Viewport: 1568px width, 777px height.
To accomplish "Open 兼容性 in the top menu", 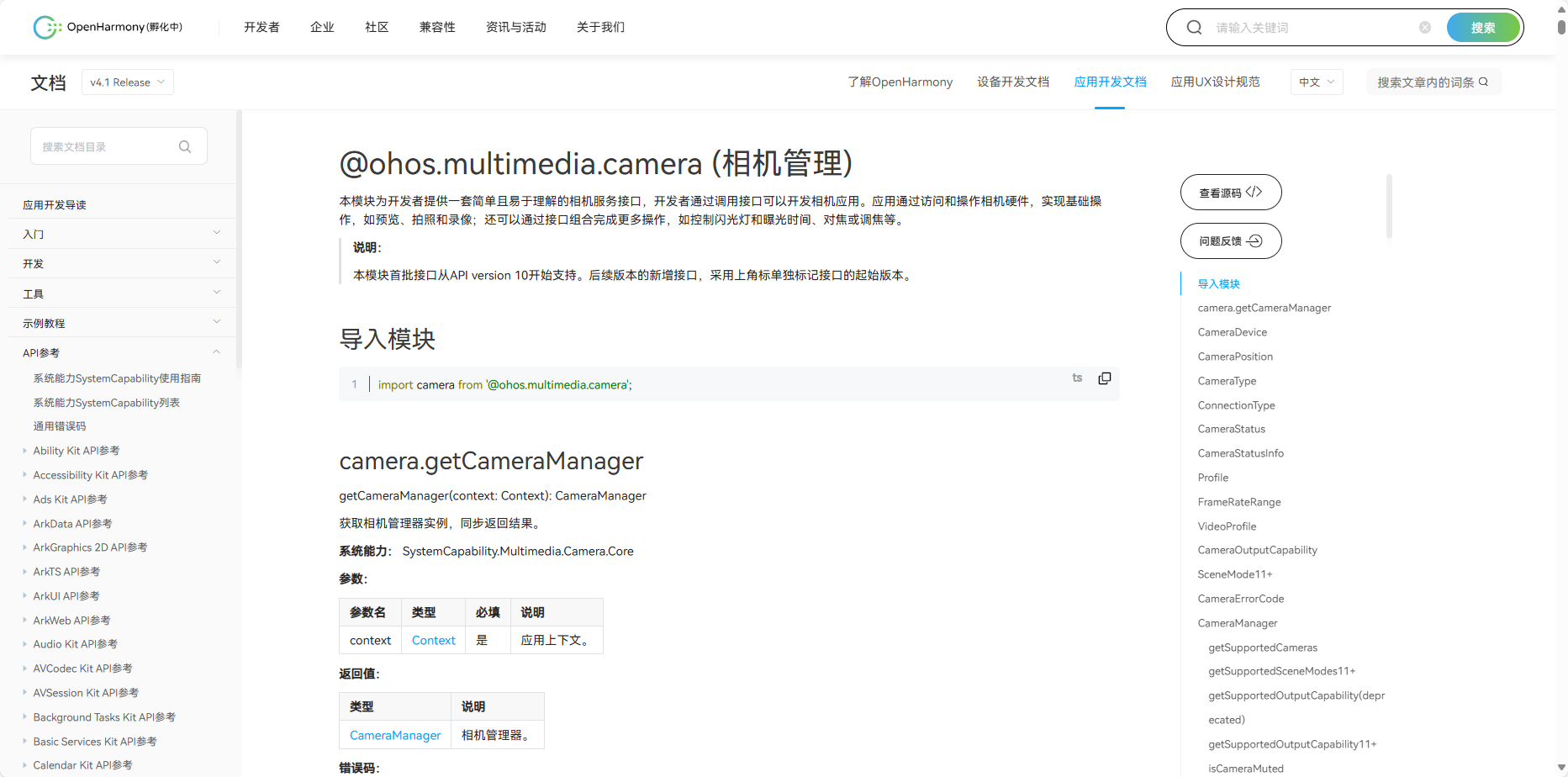I will coord(437,27).
